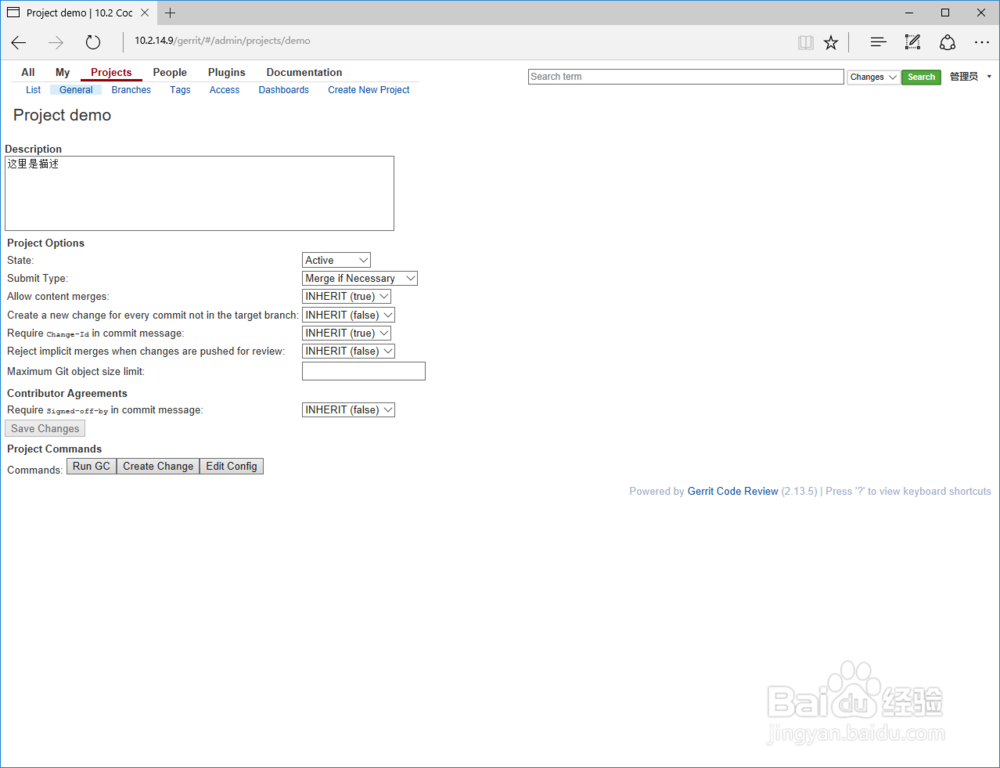
Task: Open the People top menu
Action: click(170, 72)
